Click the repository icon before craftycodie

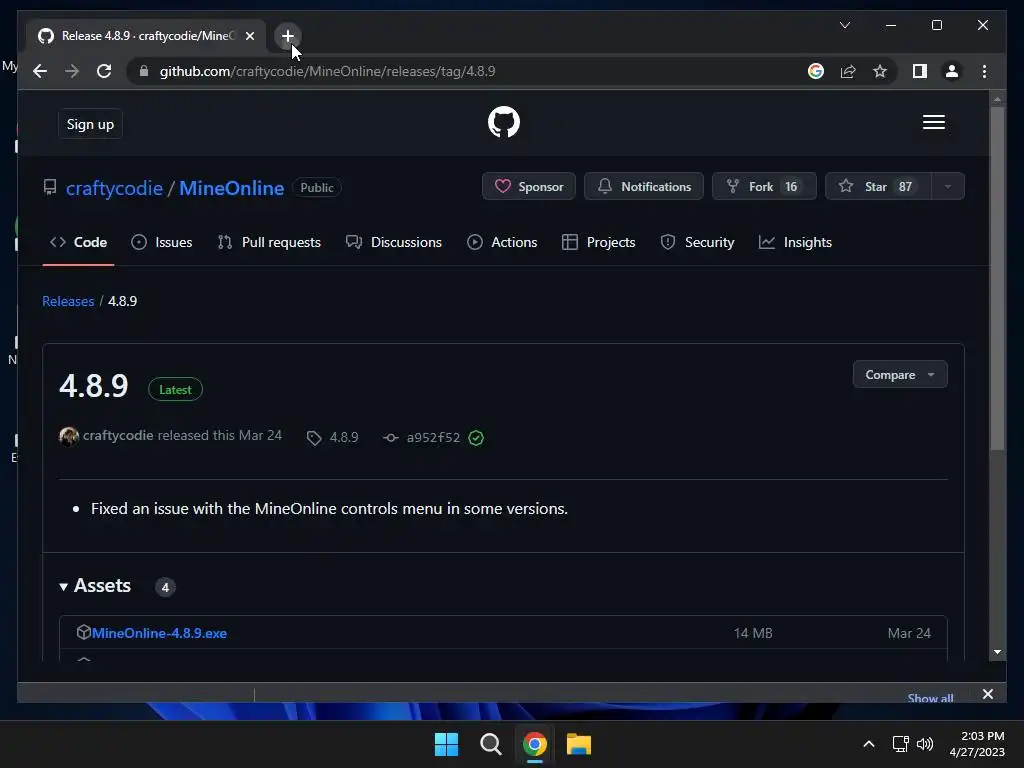[x=50, y=187]
